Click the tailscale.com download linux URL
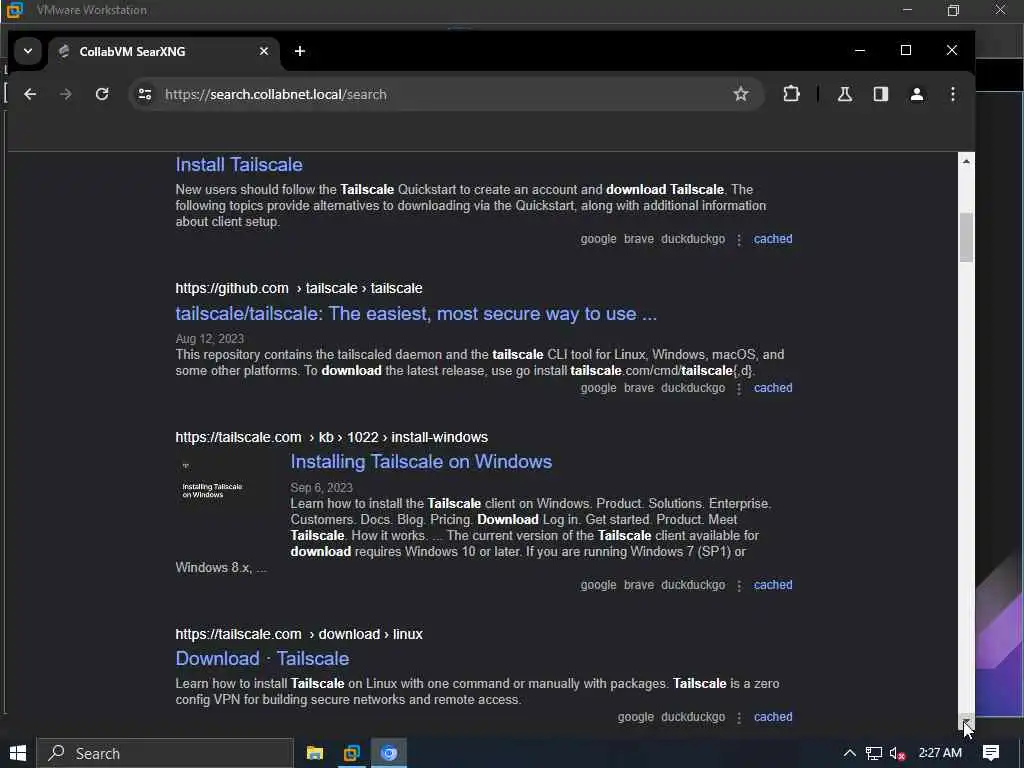 coord(299,634)
